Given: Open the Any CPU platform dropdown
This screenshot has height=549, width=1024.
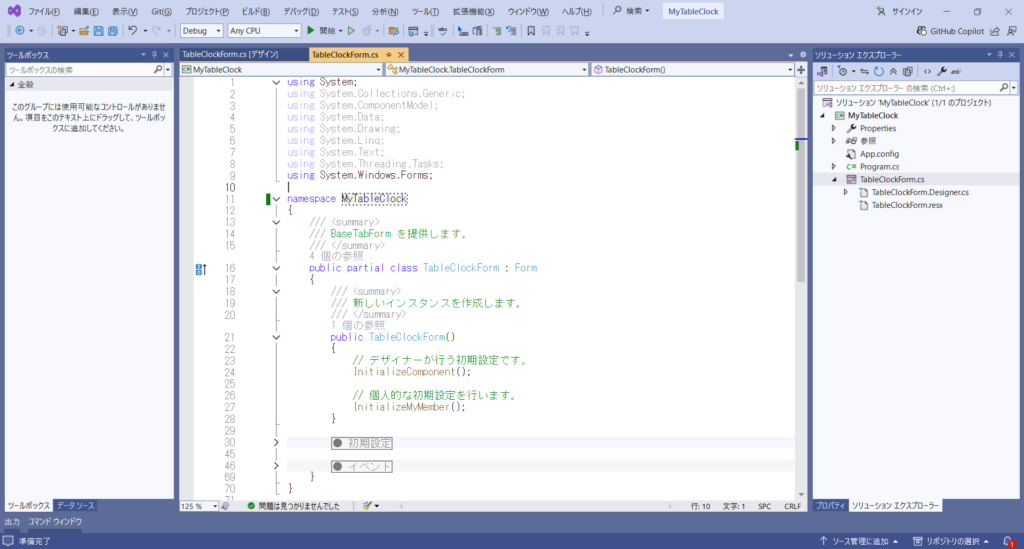Looking at the screenshot, I should [x=264, y=31].
